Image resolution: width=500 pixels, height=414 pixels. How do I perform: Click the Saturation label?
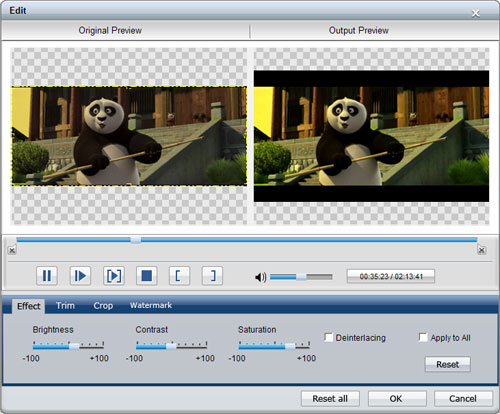(x=257, y=330)
